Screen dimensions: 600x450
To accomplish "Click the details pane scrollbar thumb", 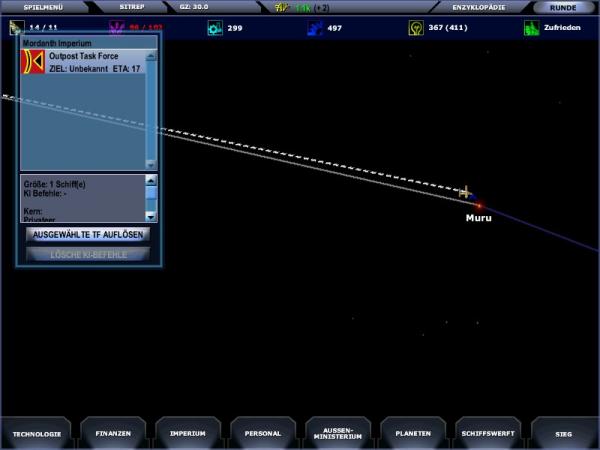I will pos(151,192).
